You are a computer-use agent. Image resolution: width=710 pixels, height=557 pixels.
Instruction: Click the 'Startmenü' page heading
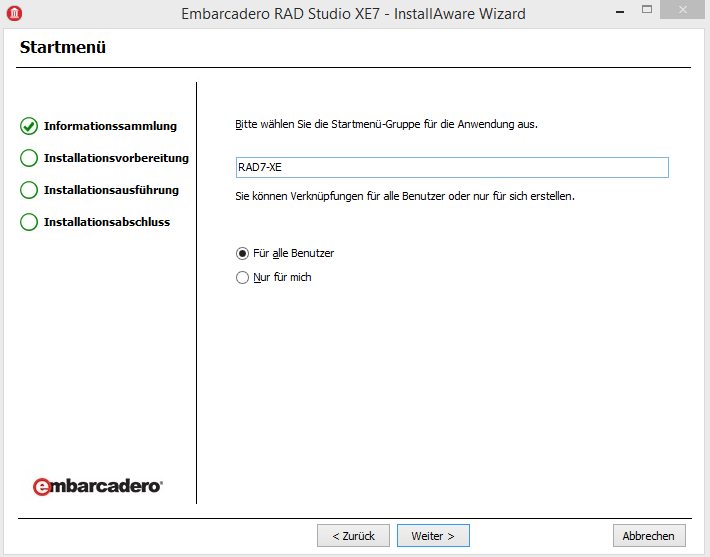click(62, 47)
